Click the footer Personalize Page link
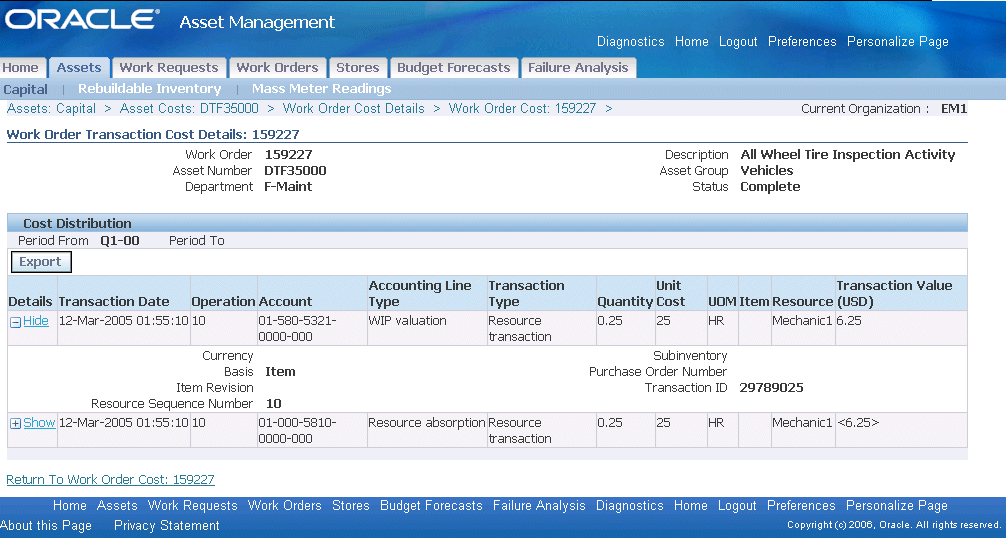This screenshot has height=538, width=1006. [x=897, y=505]
